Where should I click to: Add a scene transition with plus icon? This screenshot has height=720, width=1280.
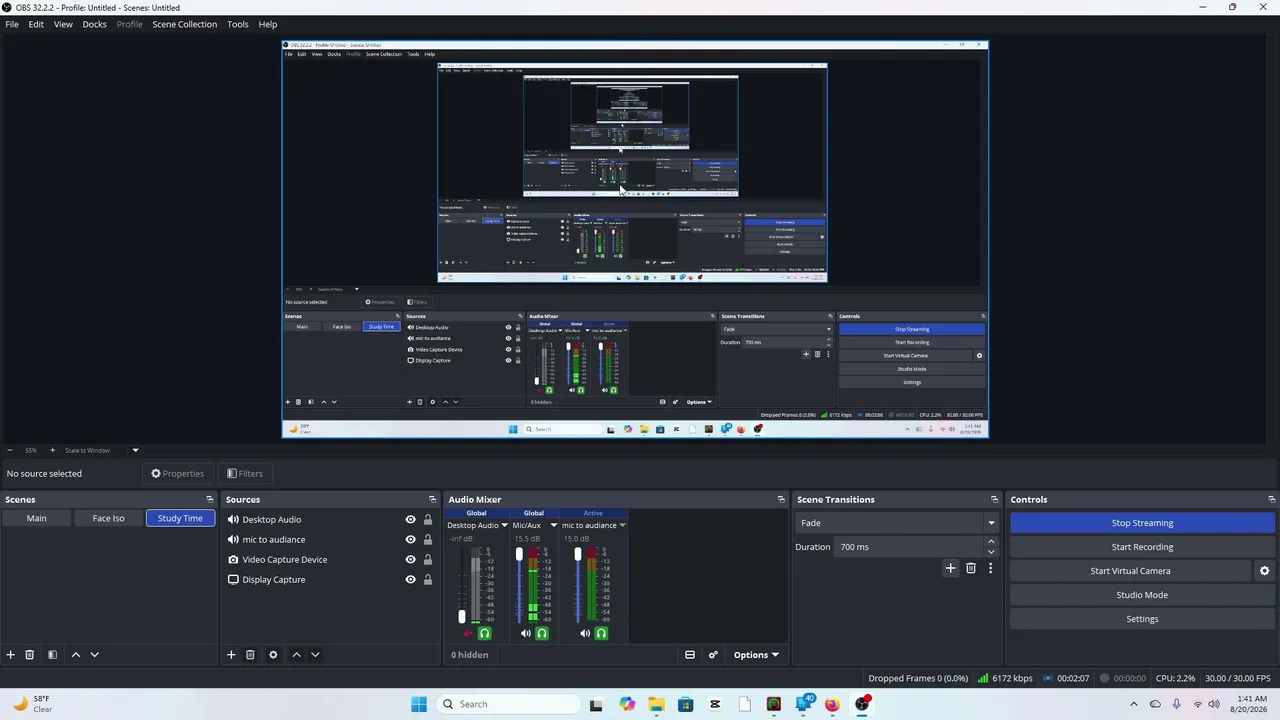click(x=950, y=568)
